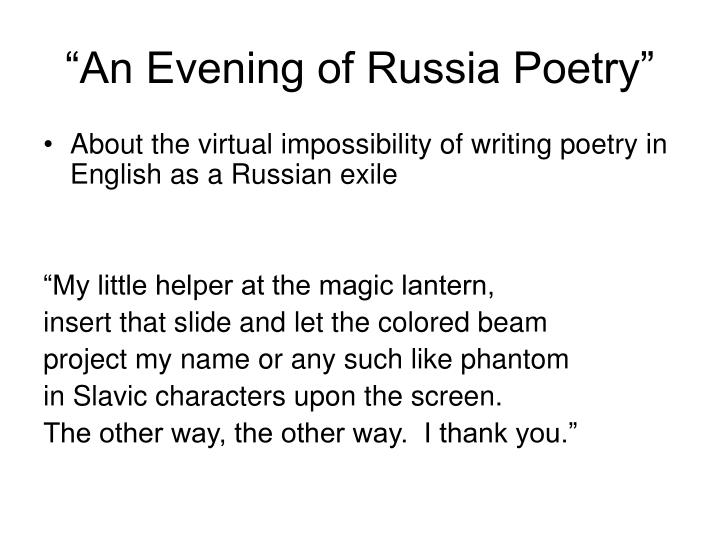Click the line "project my name or any such like phantom"
The height and width of the screenshot is (540, 720).
coord(306,360)
